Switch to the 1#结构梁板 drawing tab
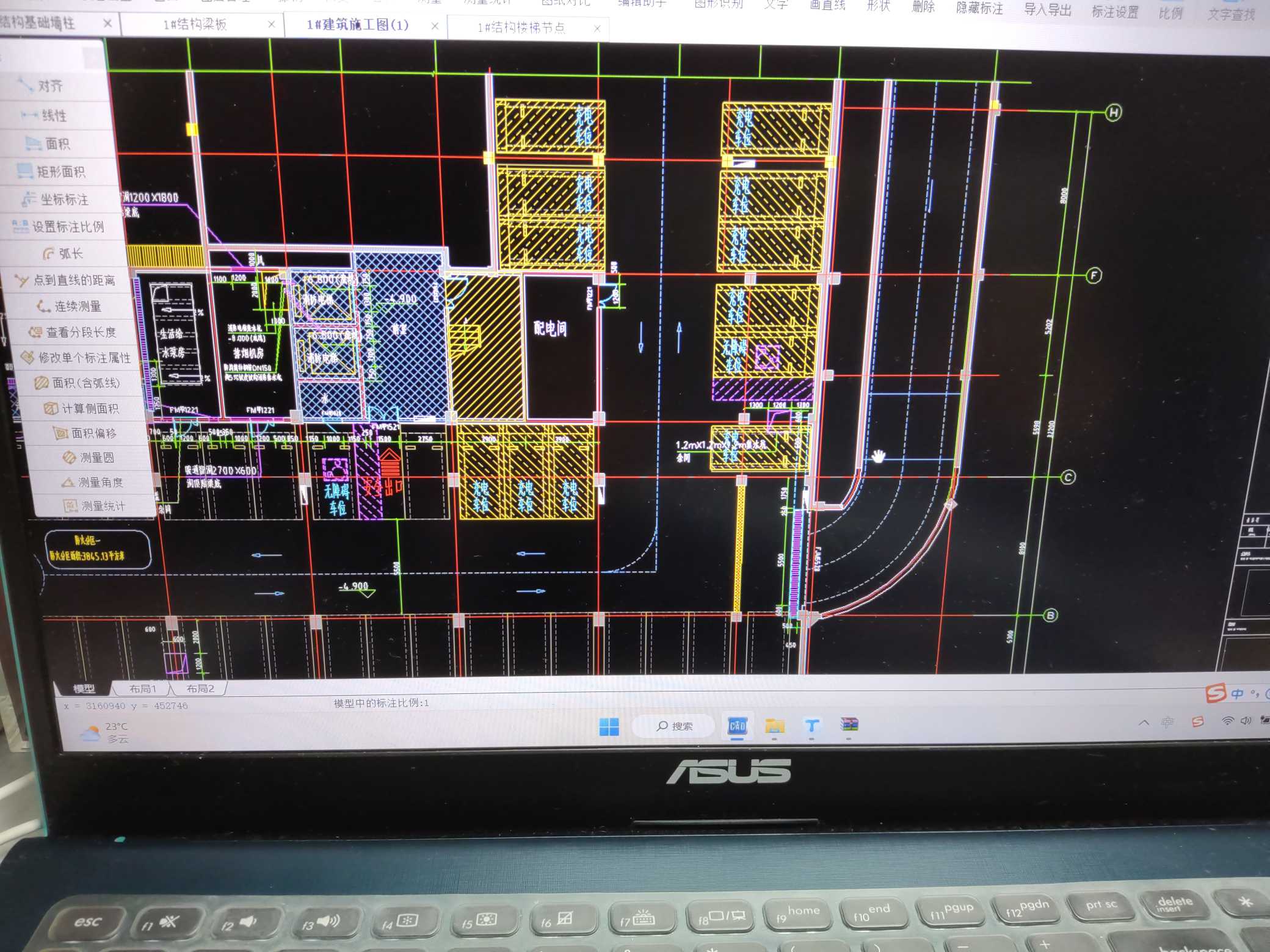The width and height of the screenshot is (1270, 952). click(x=195, y=24)
